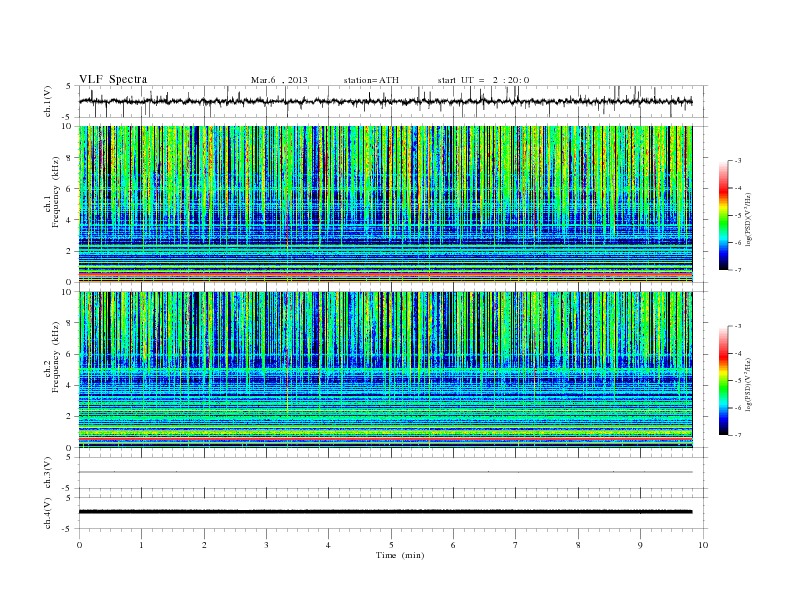Click the flat ch.3 voltage trace
Viewport: 792px width, 612px height.
386,472
